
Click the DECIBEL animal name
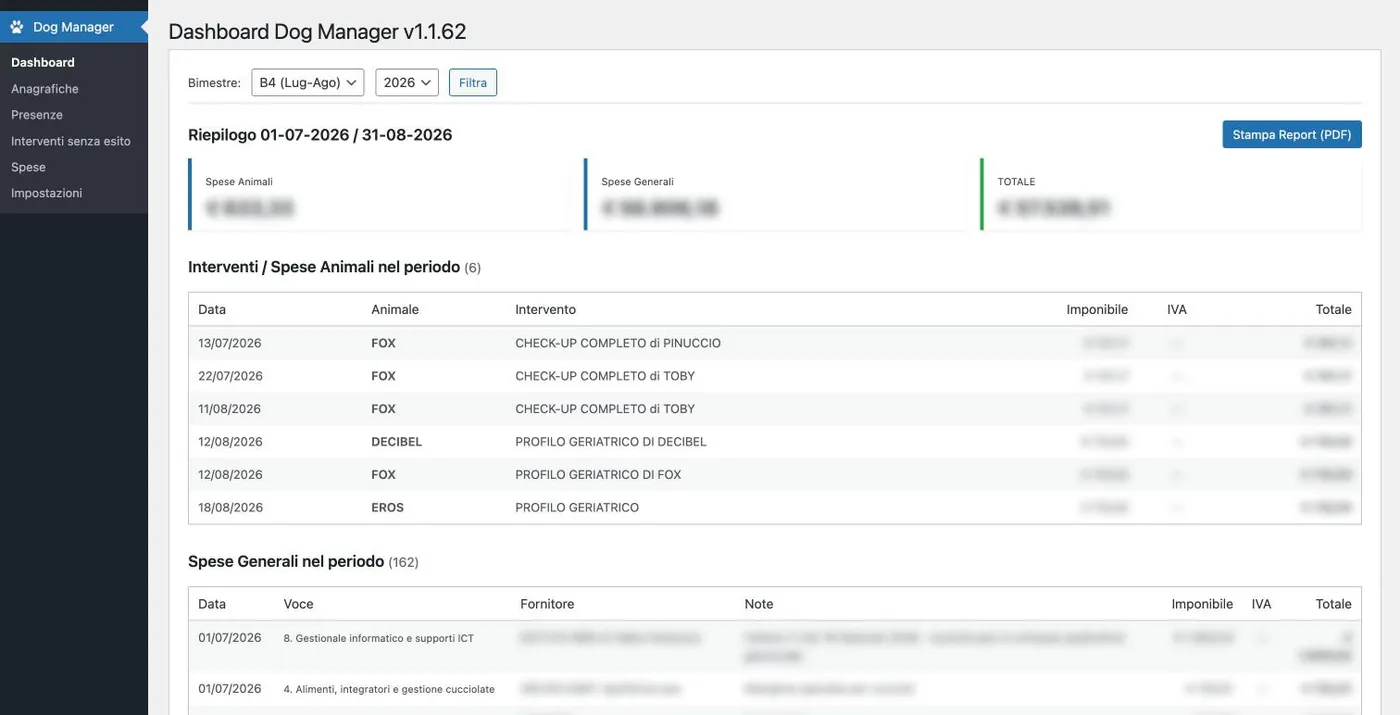[x=397, y=442]
